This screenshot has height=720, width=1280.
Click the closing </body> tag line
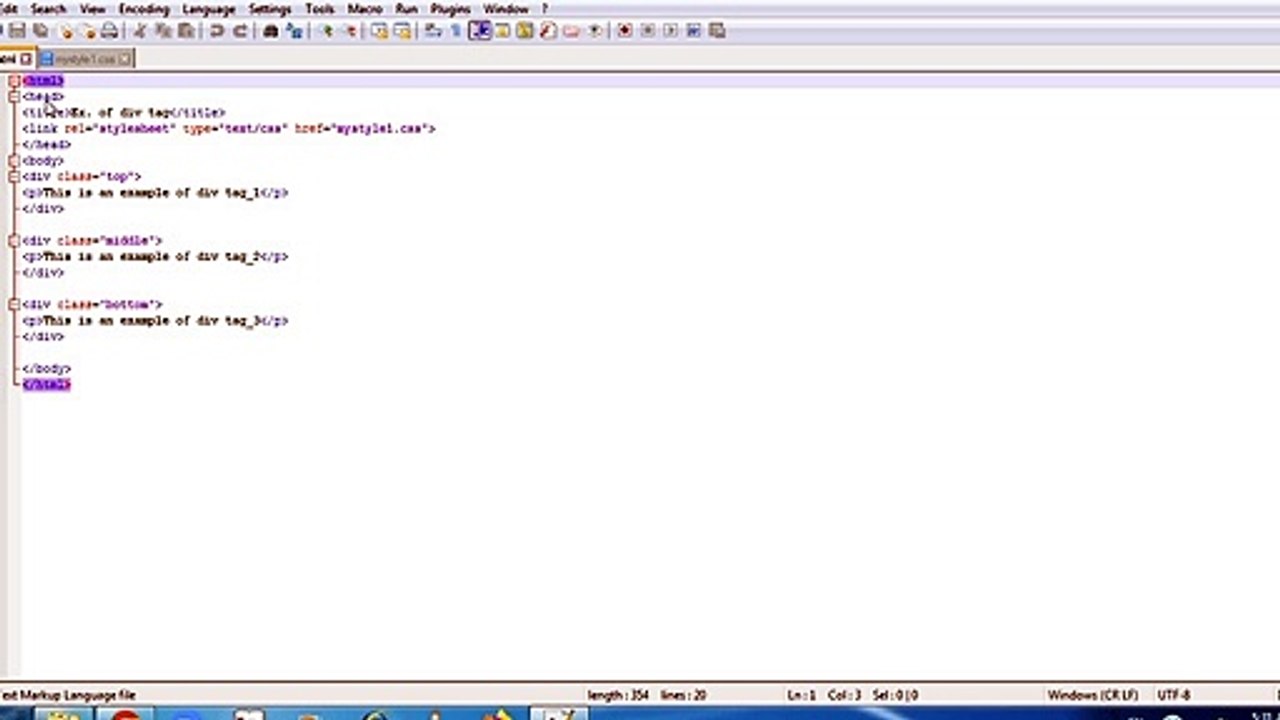click(x=47, y=369)
